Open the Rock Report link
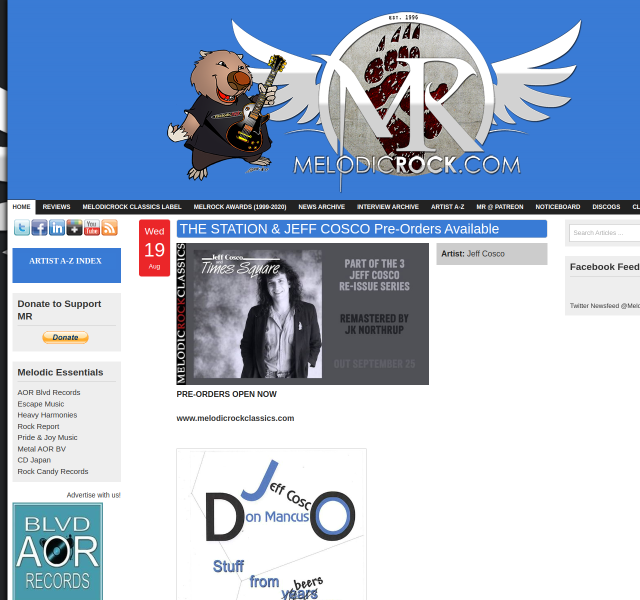 pos(38,427)
